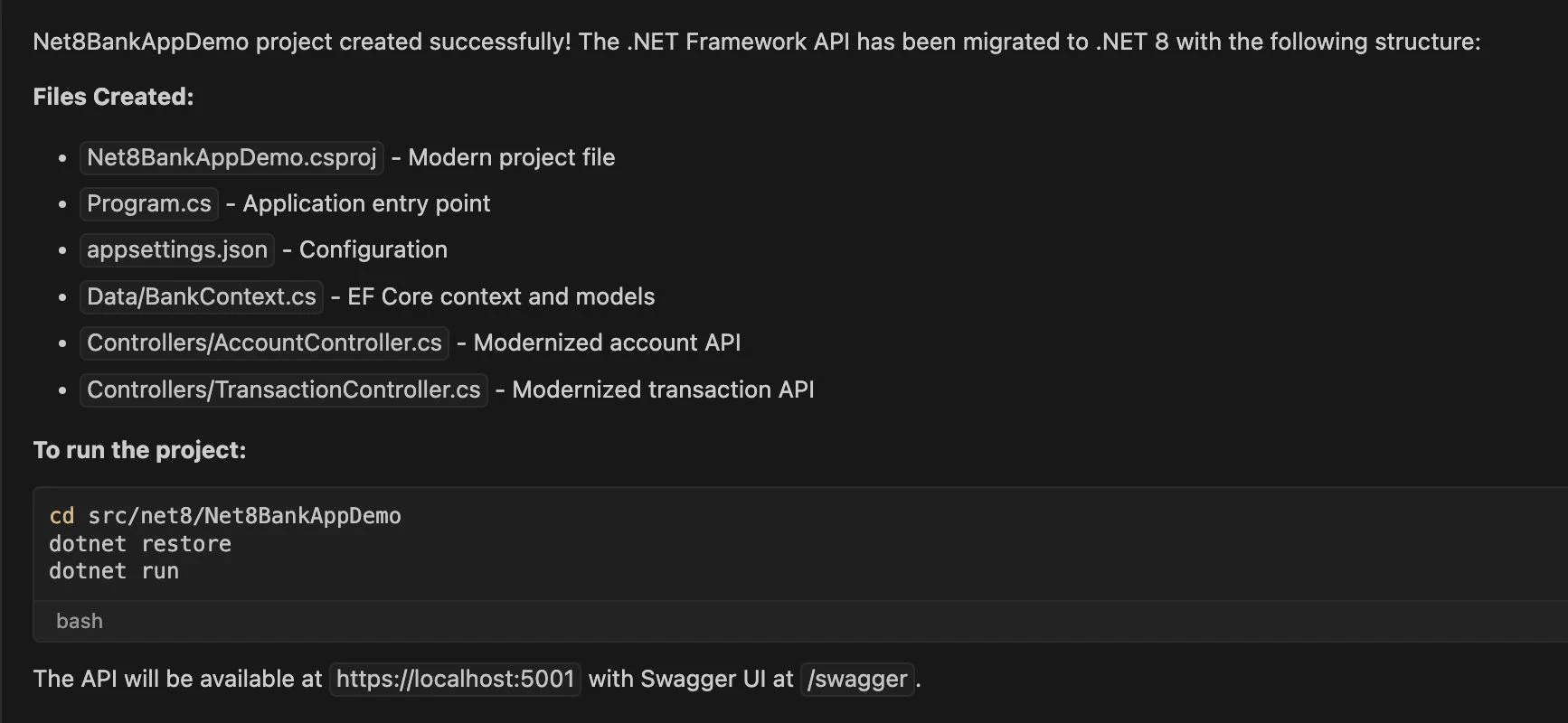The height and width of the screenshot is (723, 1568).
Task: Click the Net8BankAppDemo.csproj file reference
Action: coord(231,157)
